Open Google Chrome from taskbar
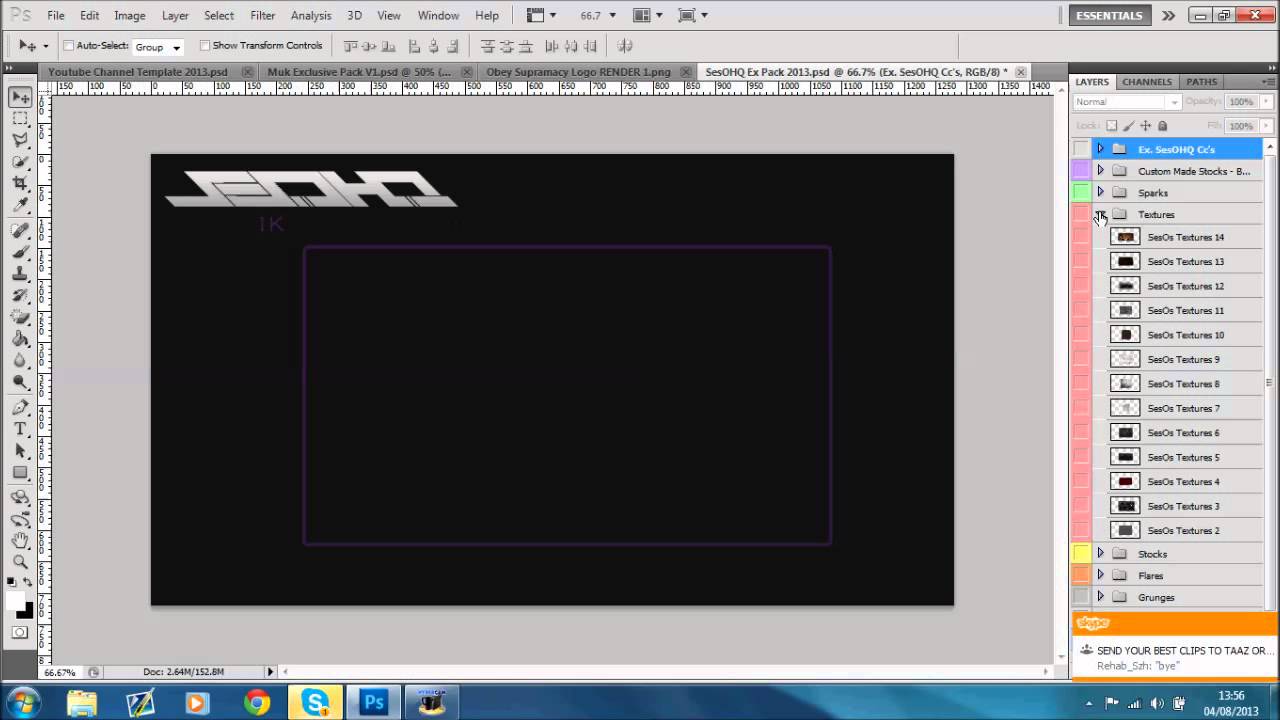Viewport: 1280px width, 720px height. (x=257, y=703)
